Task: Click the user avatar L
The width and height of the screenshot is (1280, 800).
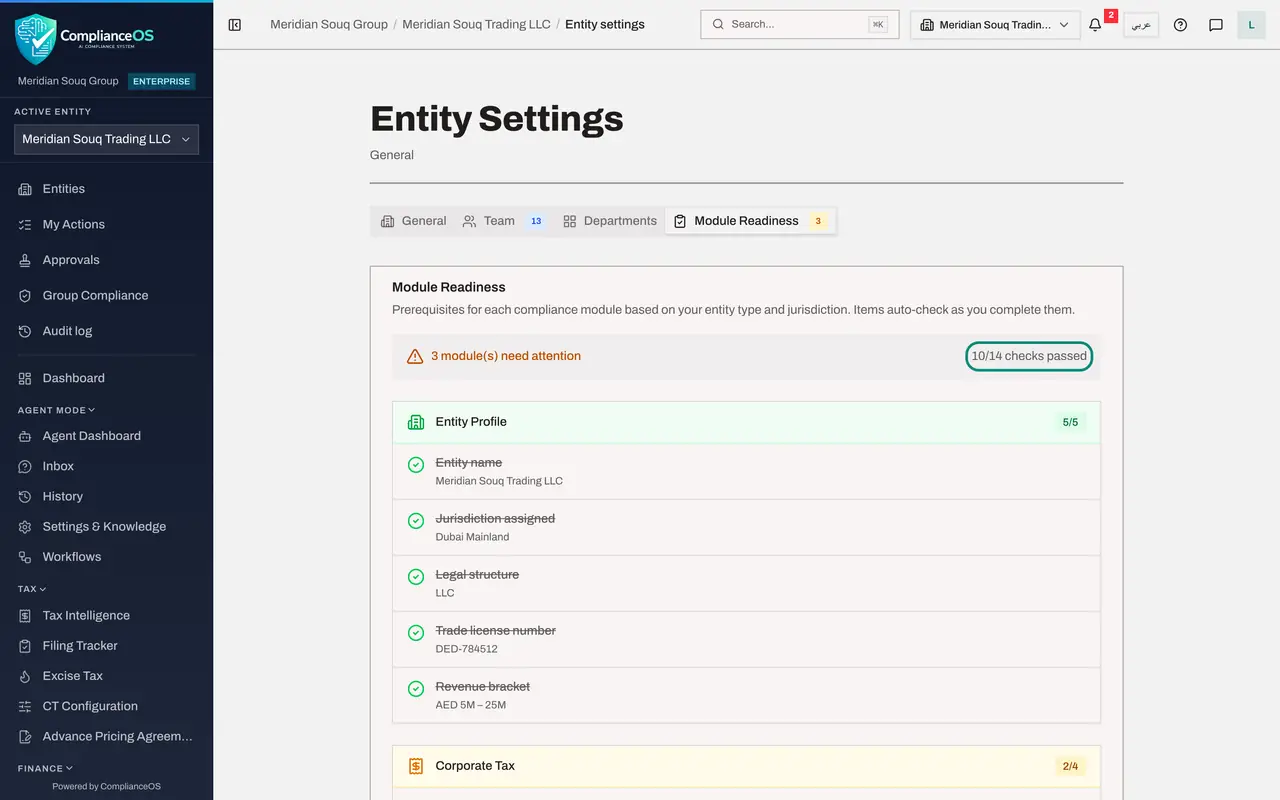Action: pyautogui.click(x=1251, y=25)
